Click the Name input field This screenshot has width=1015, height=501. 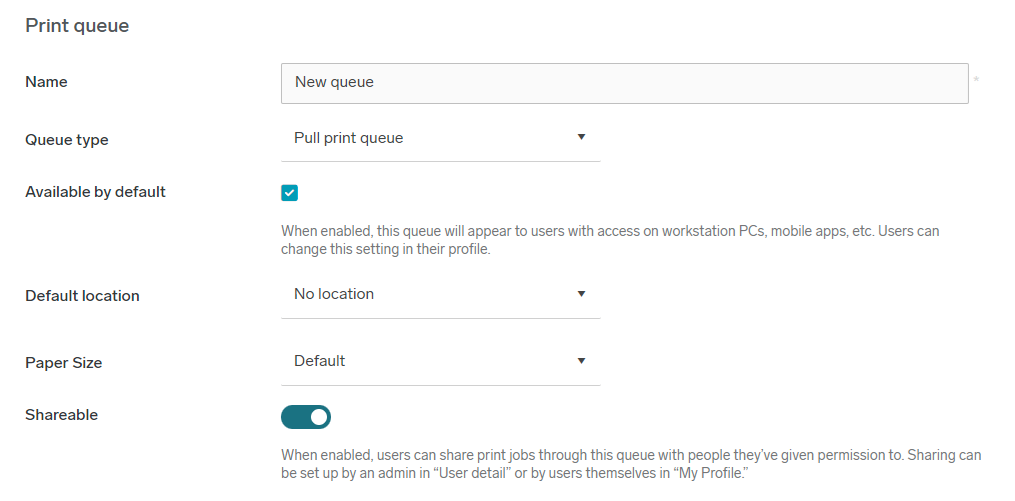coord(624,83)
